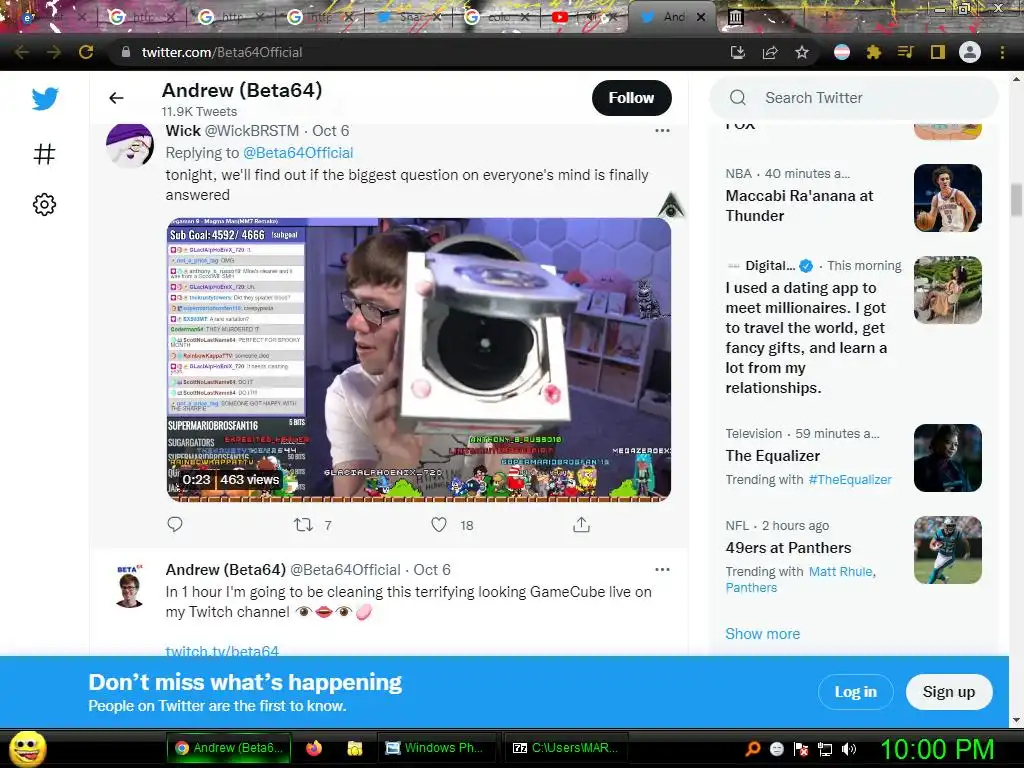Click the install app icon in address bar
The image size is (1024, 768).
738,52
